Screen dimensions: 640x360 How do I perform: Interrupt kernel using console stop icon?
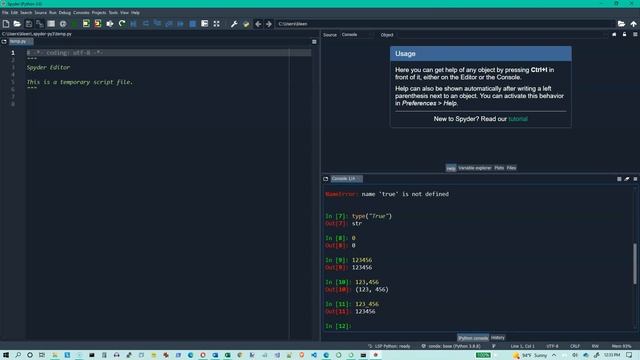coord(619,179)
